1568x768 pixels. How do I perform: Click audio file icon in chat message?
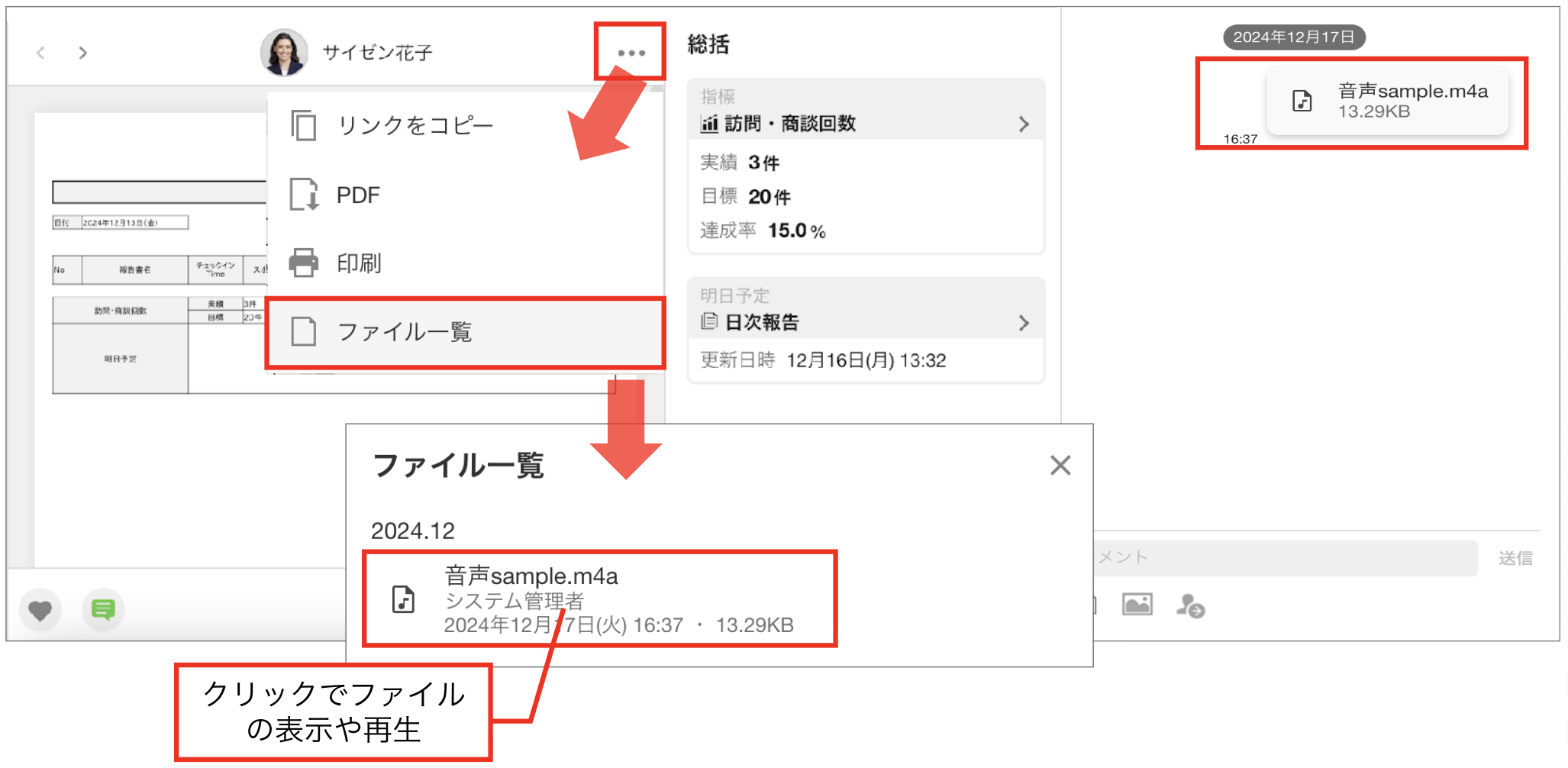1302,101
